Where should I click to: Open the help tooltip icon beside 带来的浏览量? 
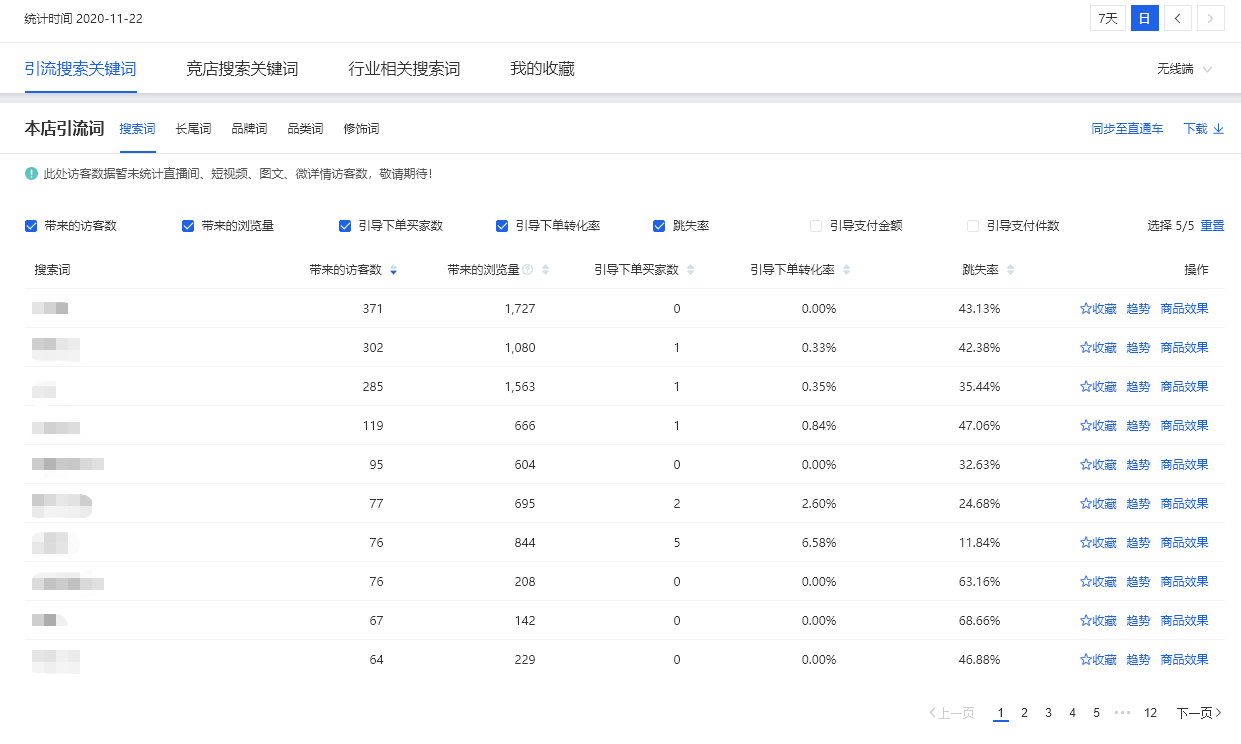click(x=525, y=269)
